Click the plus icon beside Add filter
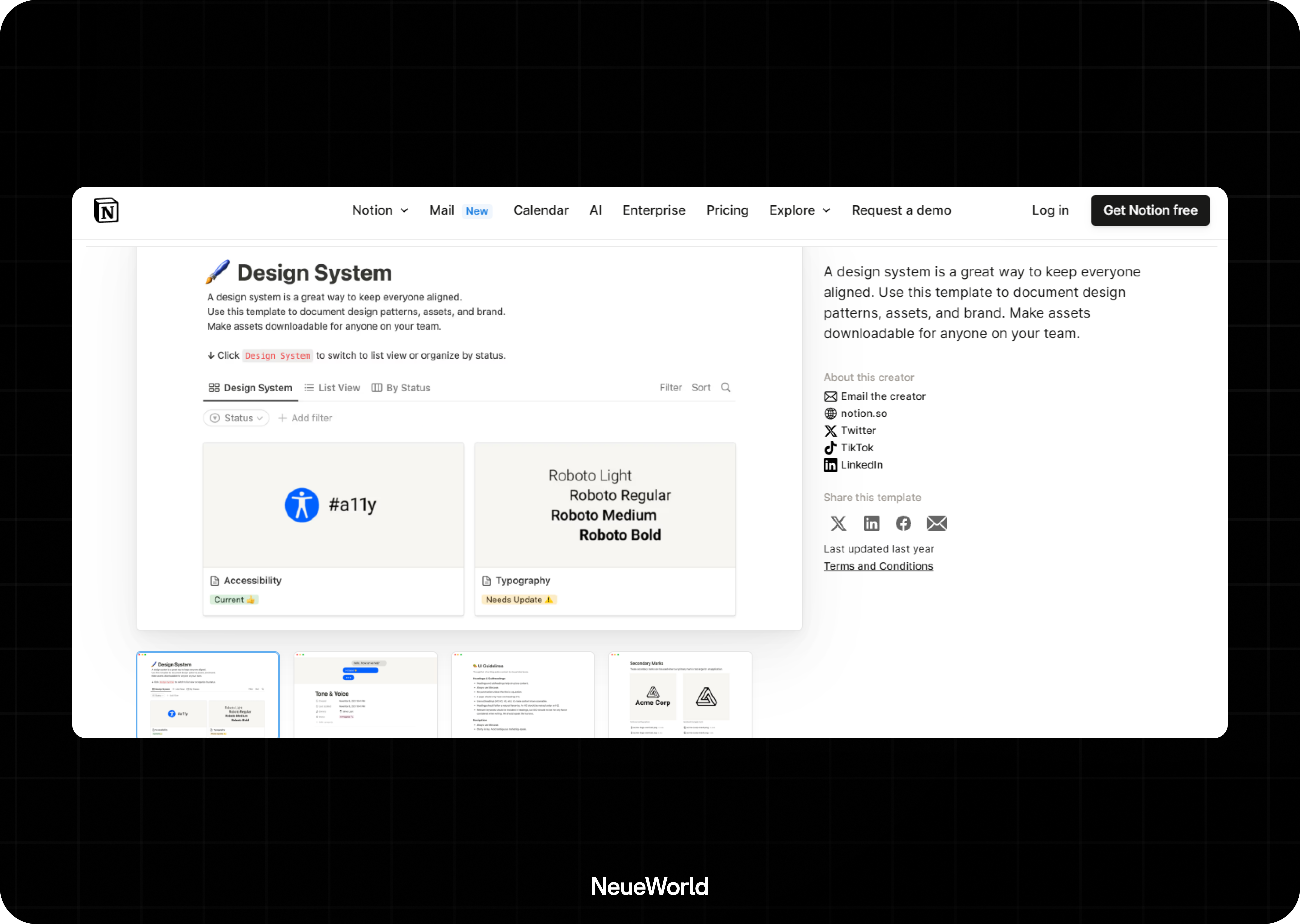The height and width of the screenshot is (924, 1300). (x=282, y=418)
